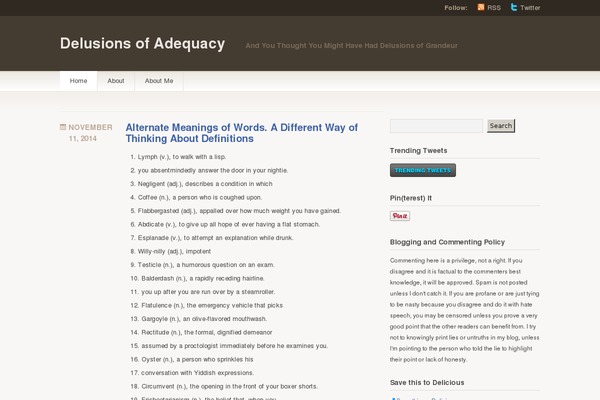
Task: Click inside the search input field
Action: pos(436,126)
